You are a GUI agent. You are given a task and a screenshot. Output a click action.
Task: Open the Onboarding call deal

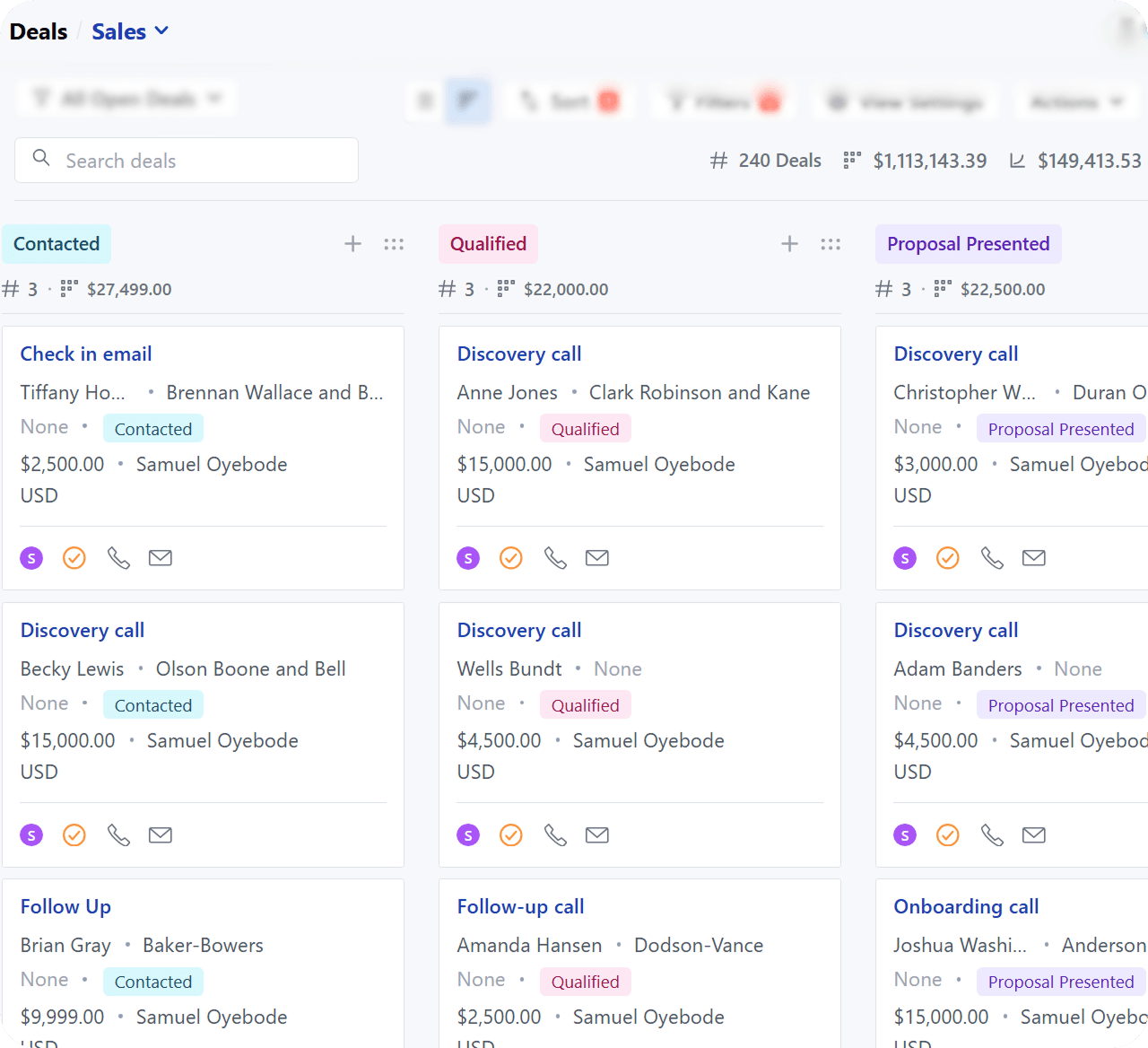click(x=966, y=906)
